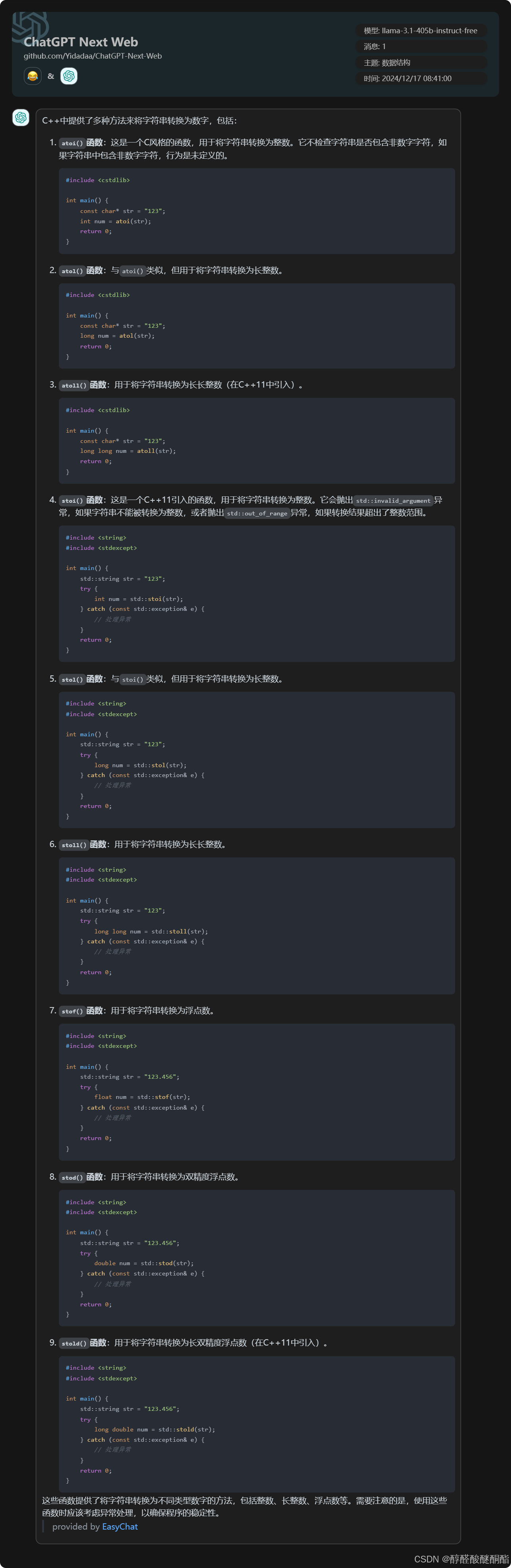Click code line 'int num = std::stoi(str);'
The image size is (511, 1568).
pyautogui.click(x=138, y=599)
